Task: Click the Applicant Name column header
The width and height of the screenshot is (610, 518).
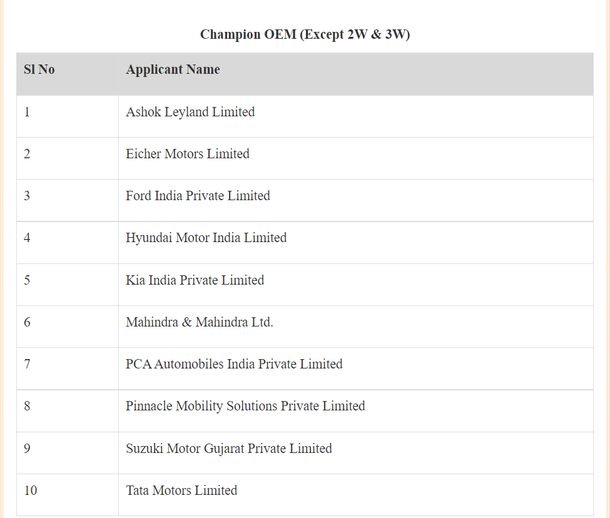Action: click(173, 70)
